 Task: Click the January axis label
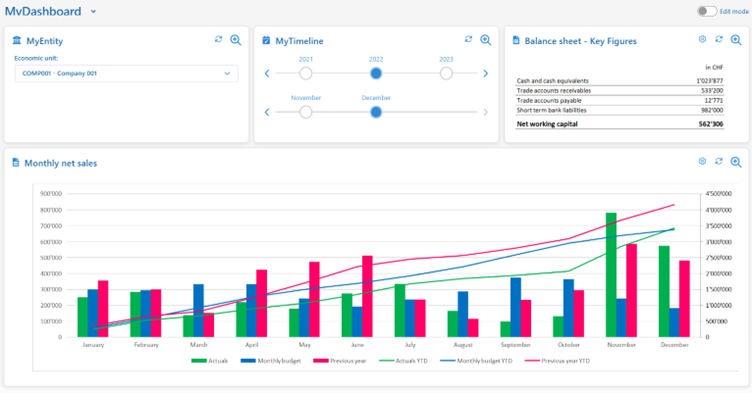93,345
